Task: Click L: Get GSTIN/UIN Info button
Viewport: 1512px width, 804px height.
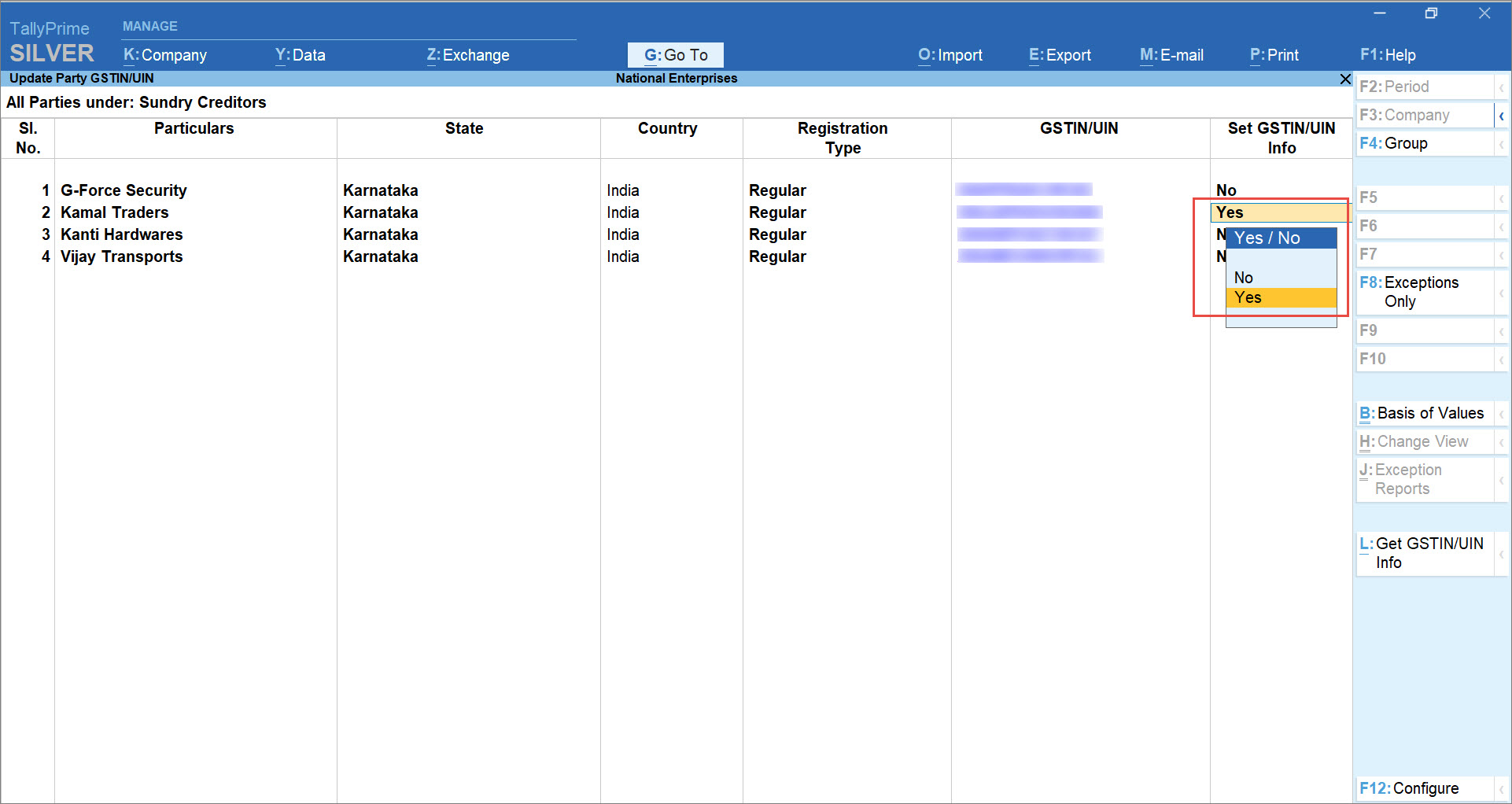Action: click(x=1425, y=553)
